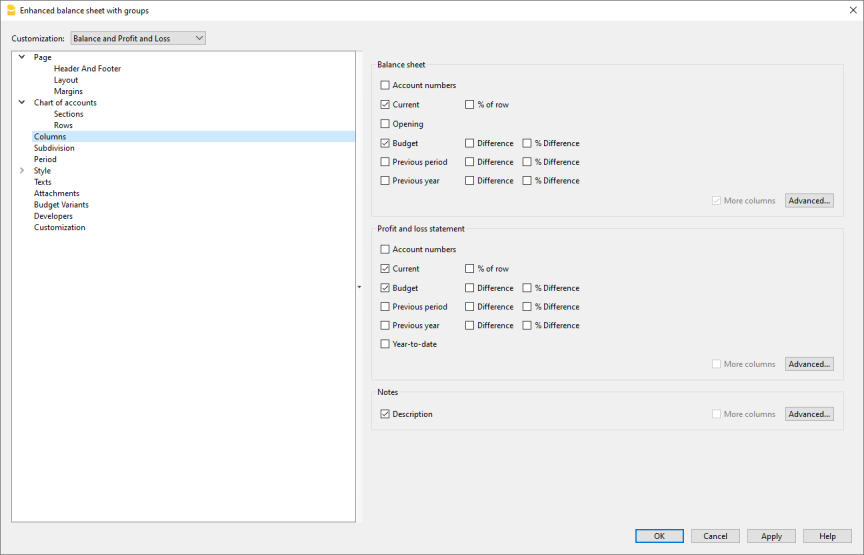Open Profit and loss Advanced settings
This screenshot has height=555, width=864.
pos(809,364)
